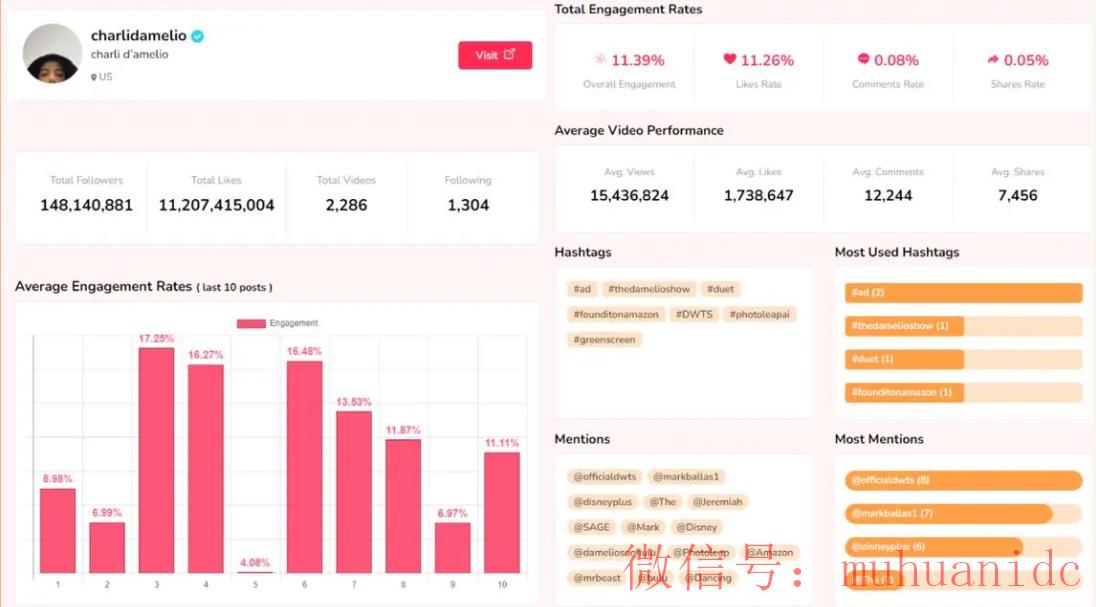Click the post 3 bar labeled 17.25%
The image size is (1096, 607).
pyautogui.click(x=157, y=460)
